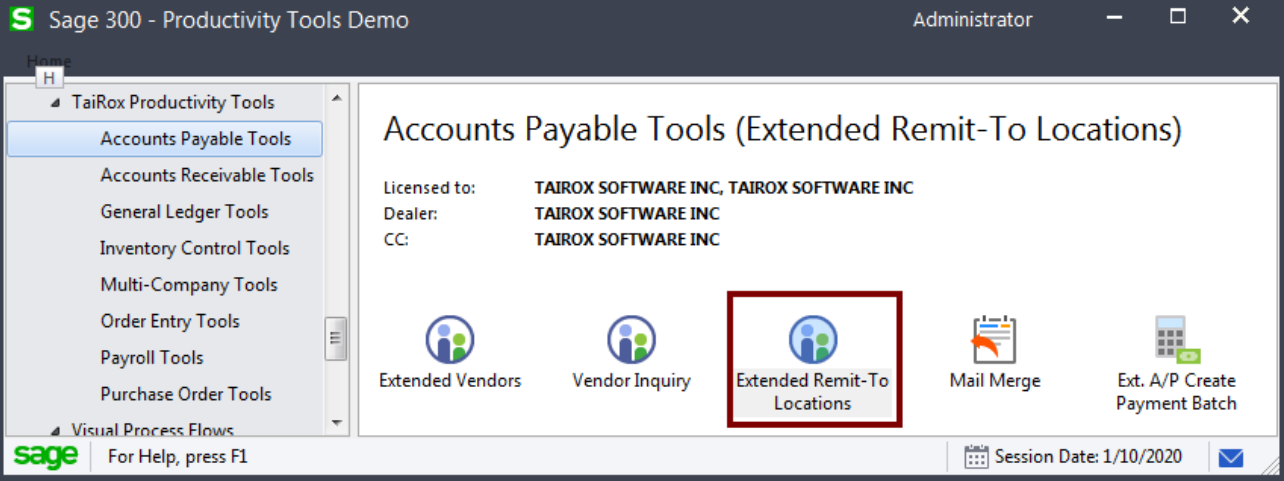Click the tree panel scrollbar thumb
1284x481 pixels.
[x=336, y=339]
